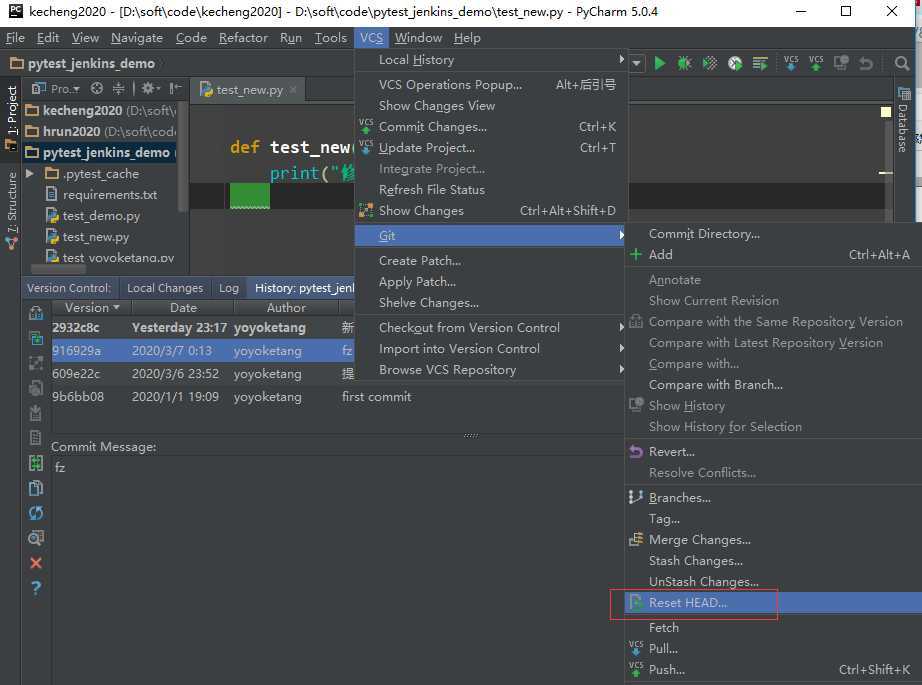Open Search Everywhere magnifier icon
Image resolution: width=922 pixels, height=685 pixels.
(901, 63)
